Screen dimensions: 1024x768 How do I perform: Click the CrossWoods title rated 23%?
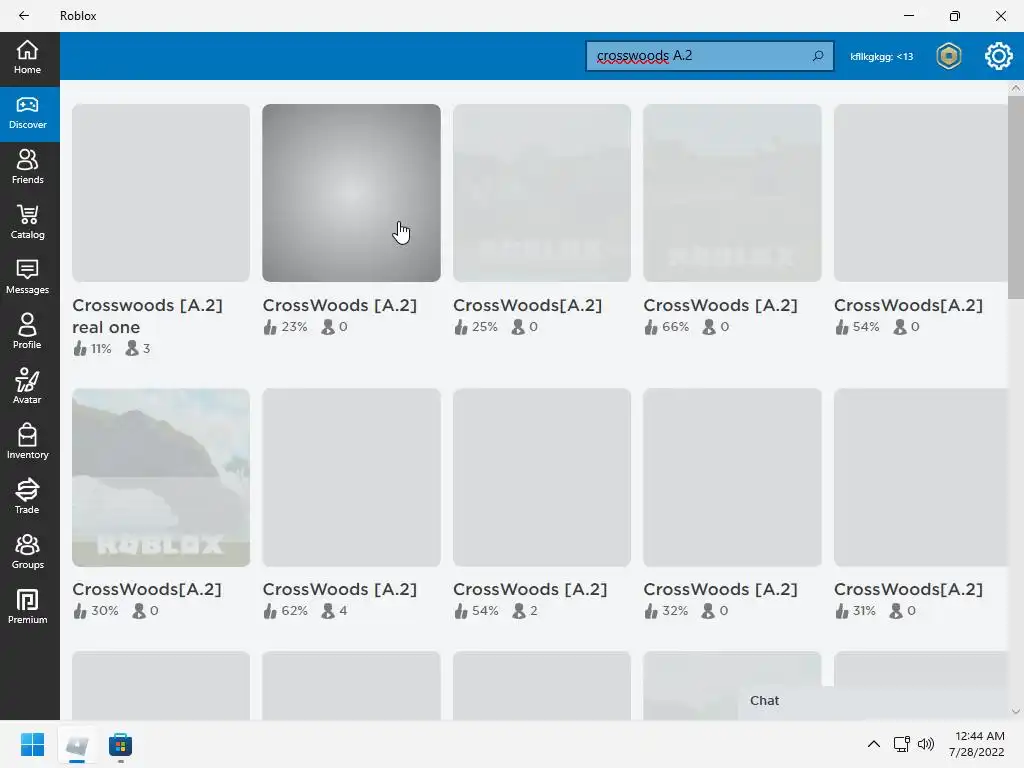coord(340,305)
